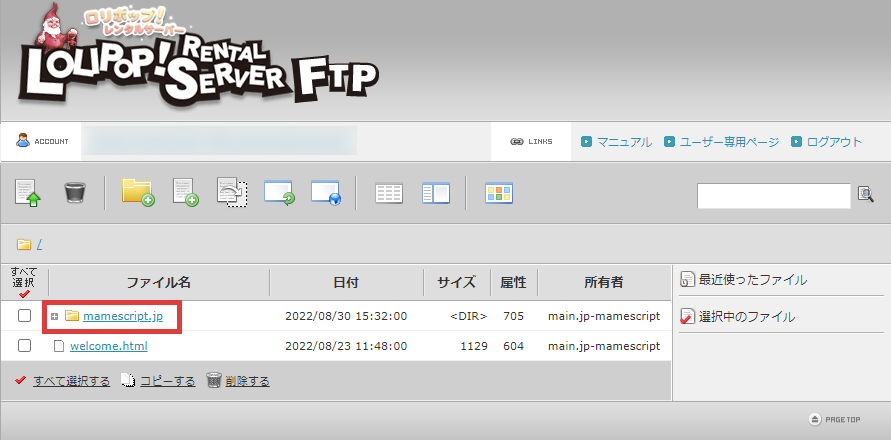891x440 pixels.
Task: Create a new file with toolbar icon
Action: 185,193
